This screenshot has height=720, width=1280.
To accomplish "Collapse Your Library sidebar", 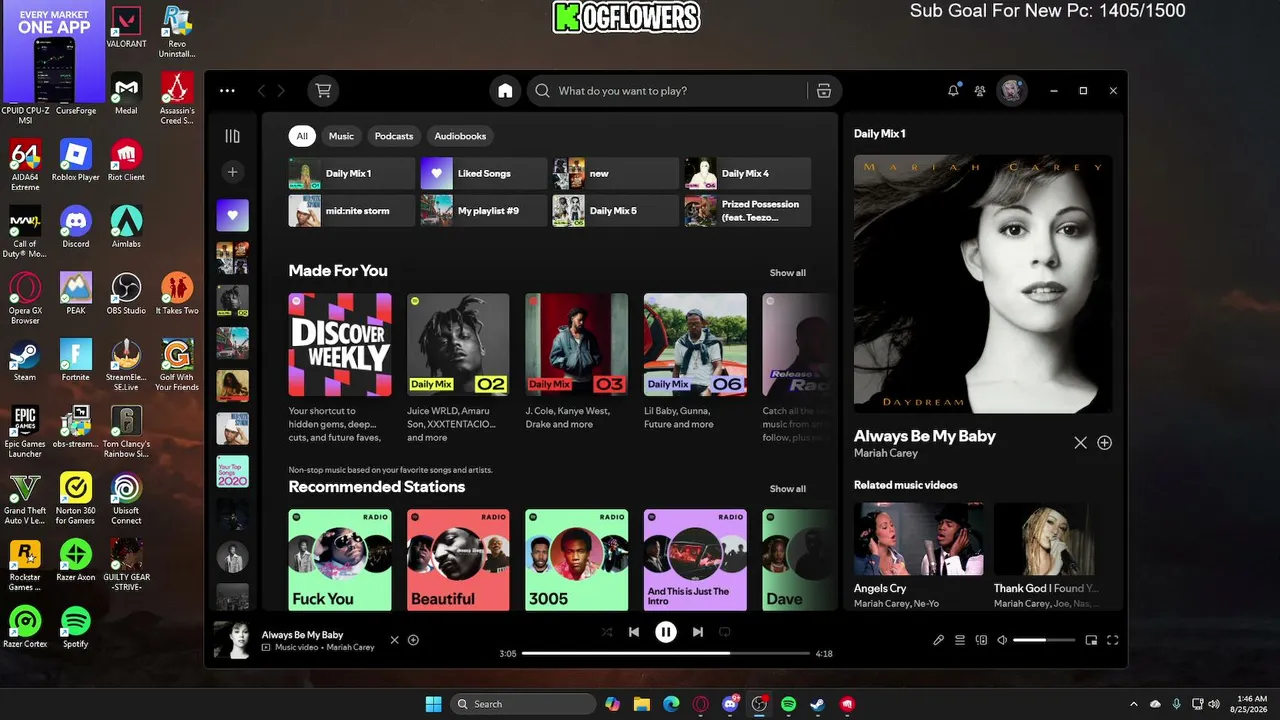I will (x=232, y=136).
